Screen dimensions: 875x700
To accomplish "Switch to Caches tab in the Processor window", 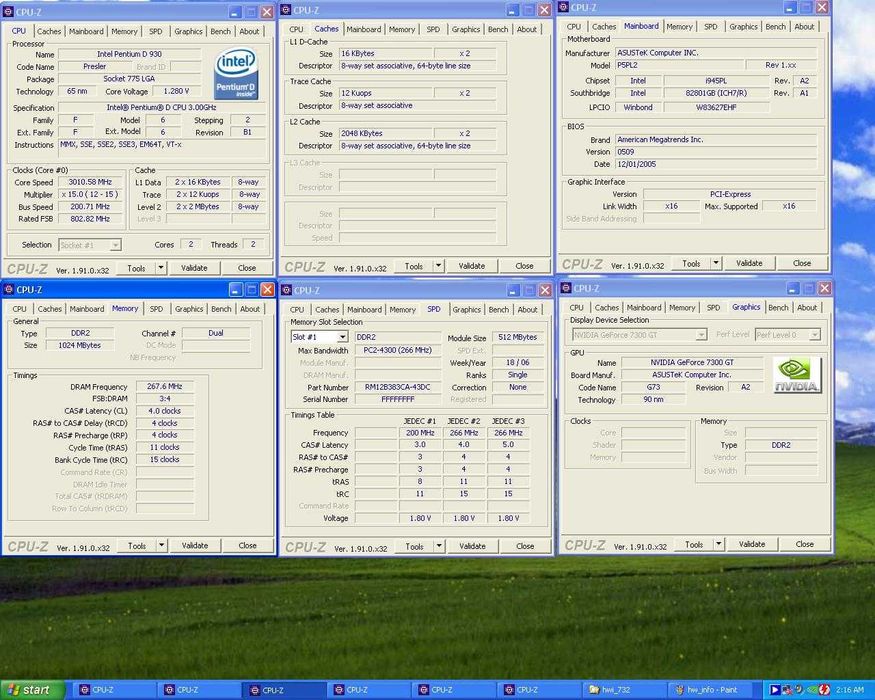I will point(49,31).
